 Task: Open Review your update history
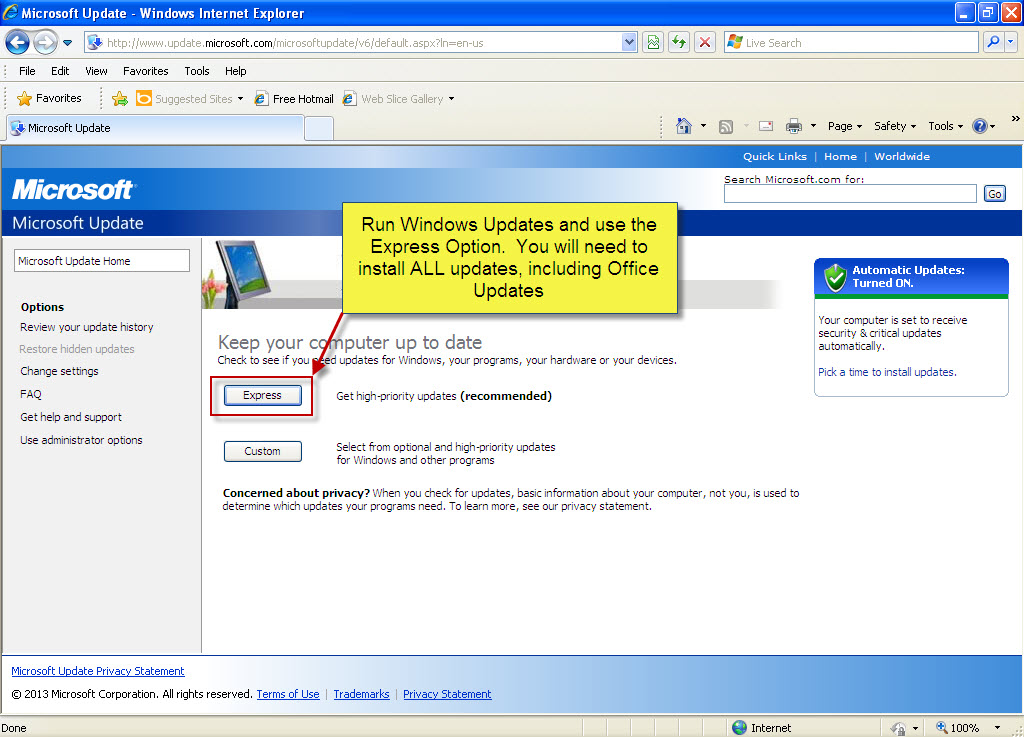pyautogui.click(x=86, y=327)
